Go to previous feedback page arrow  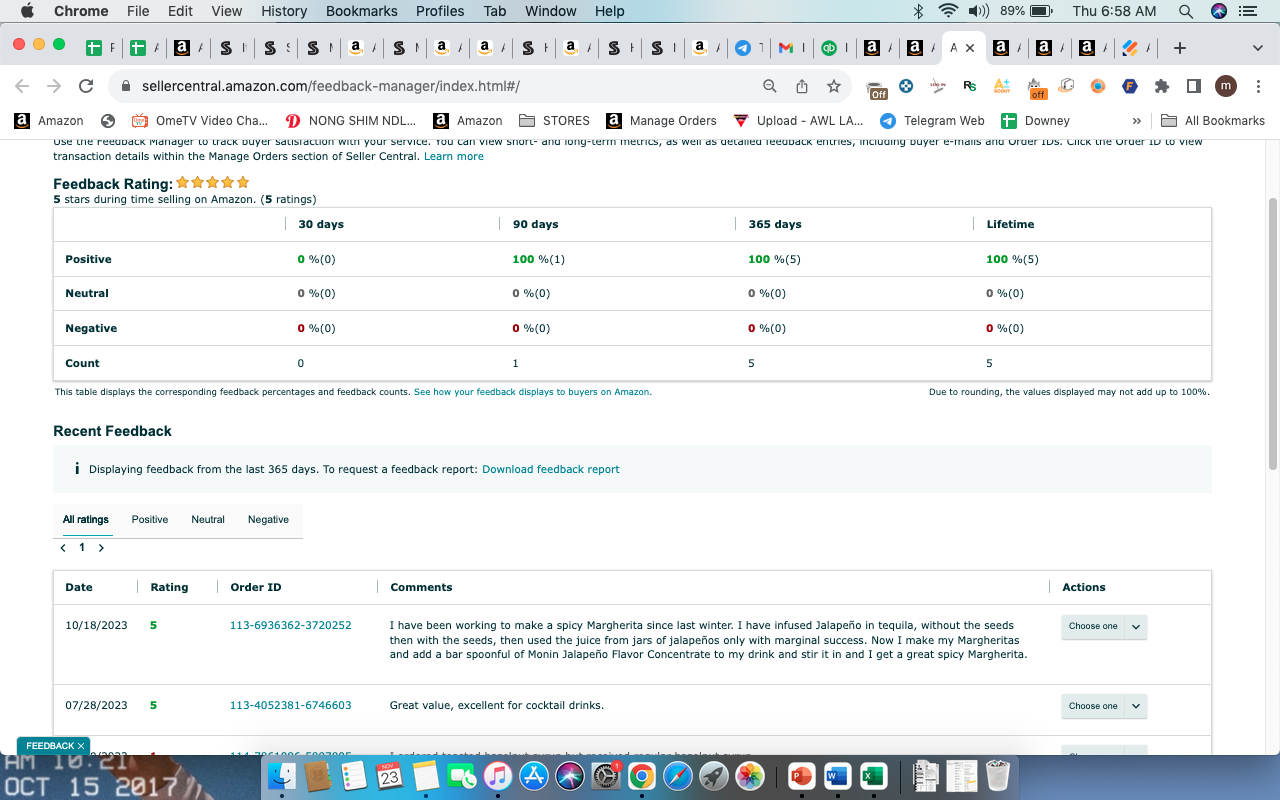pyautogui.click(x=64, y=548)
